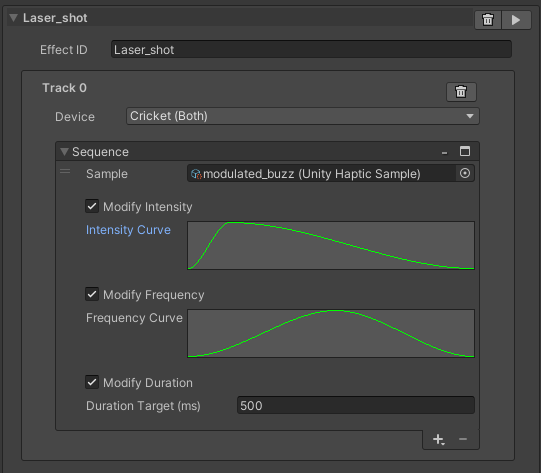This screenshot has height=473, width=541.
Task: Click the Track 0 heading
Action: (64, 88)
